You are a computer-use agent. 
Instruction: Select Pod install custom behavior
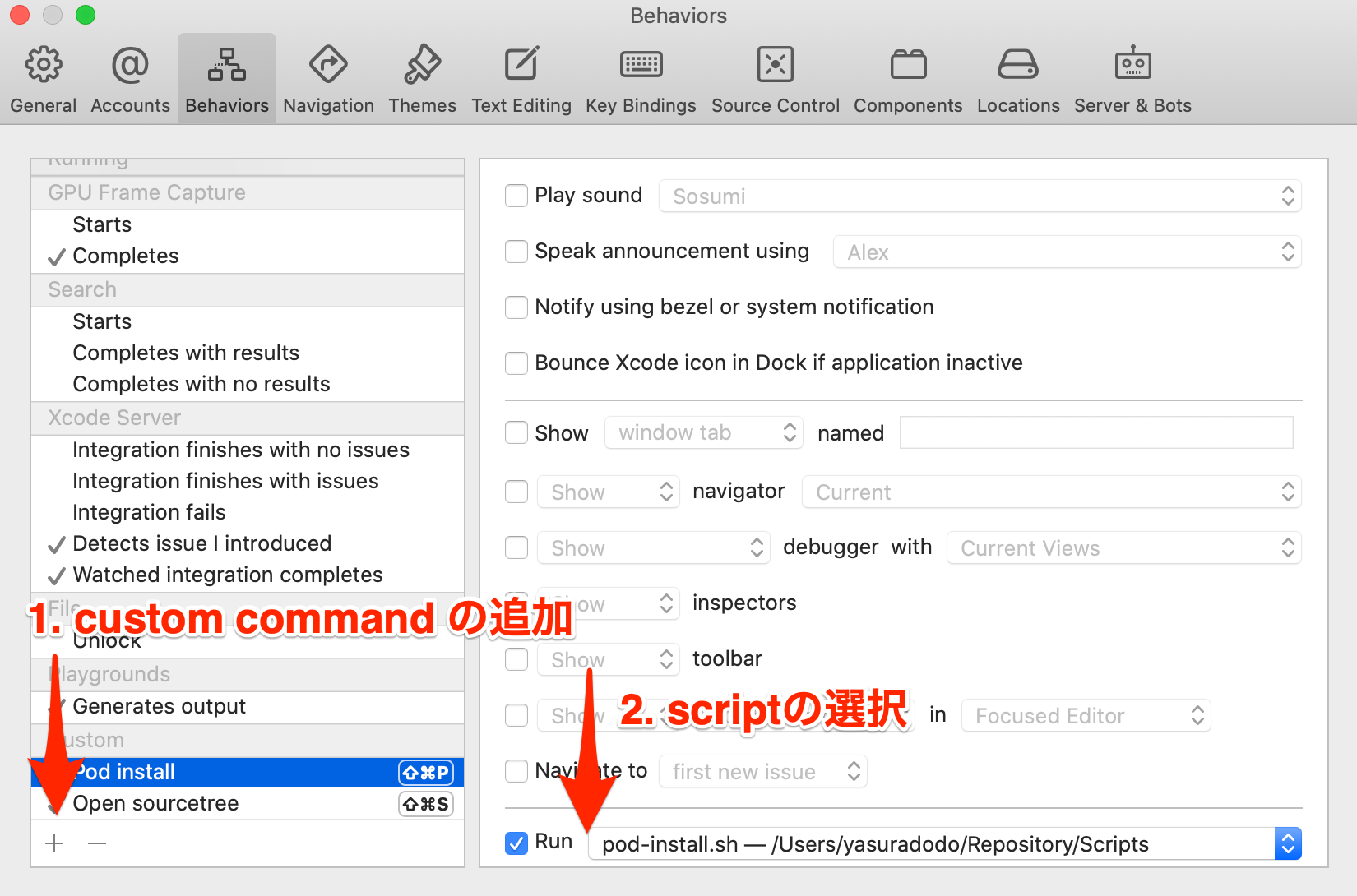click(x=248, y=773)
